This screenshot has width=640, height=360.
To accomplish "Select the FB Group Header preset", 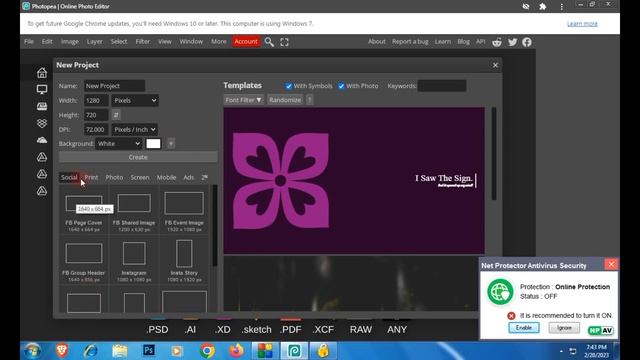I will (x=84, y=260).
